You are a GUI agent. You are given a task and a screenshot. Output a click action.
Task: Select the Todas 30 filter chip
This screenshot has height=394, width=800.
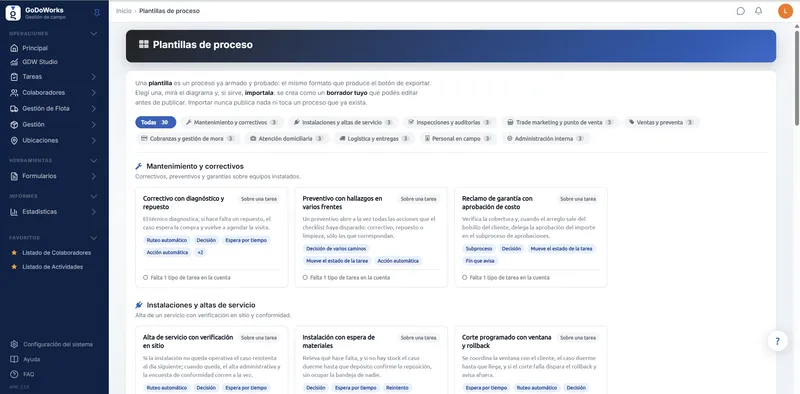click(156, 122)
